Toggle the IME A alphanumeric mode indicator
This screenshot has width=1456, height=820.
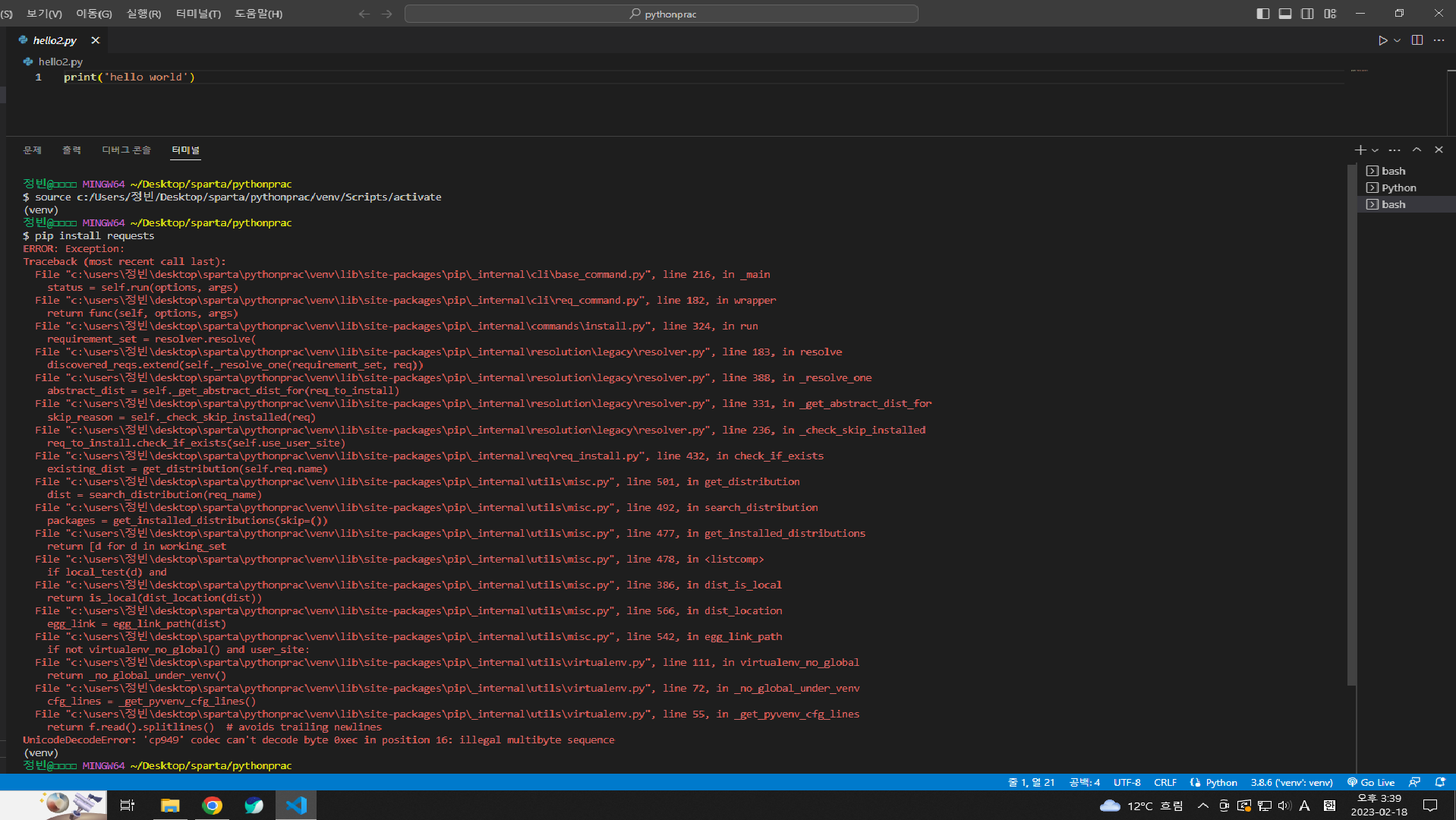[x=1304, y=806]
